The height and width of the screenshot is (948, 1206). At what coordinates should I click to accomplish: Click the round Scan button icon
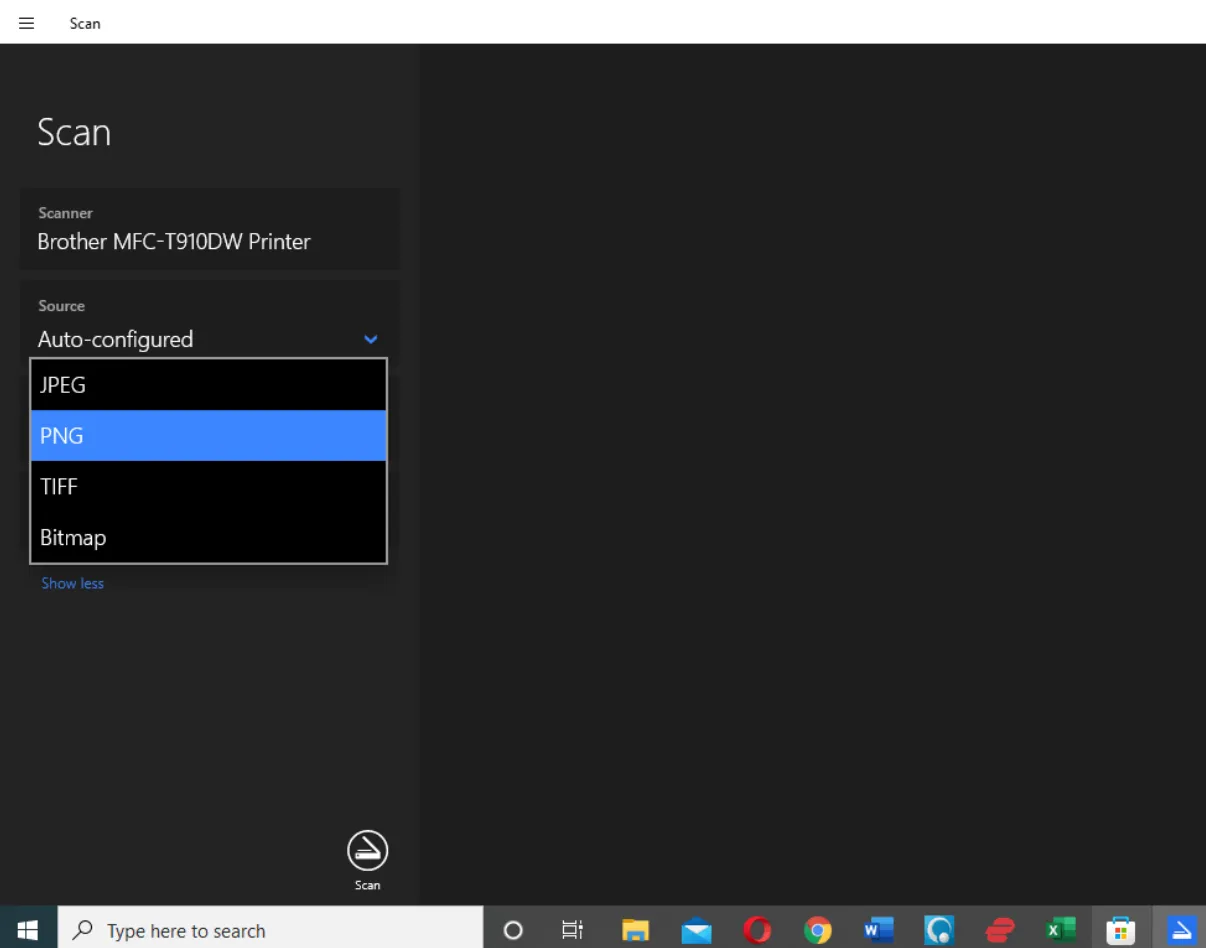click(367, 850)
